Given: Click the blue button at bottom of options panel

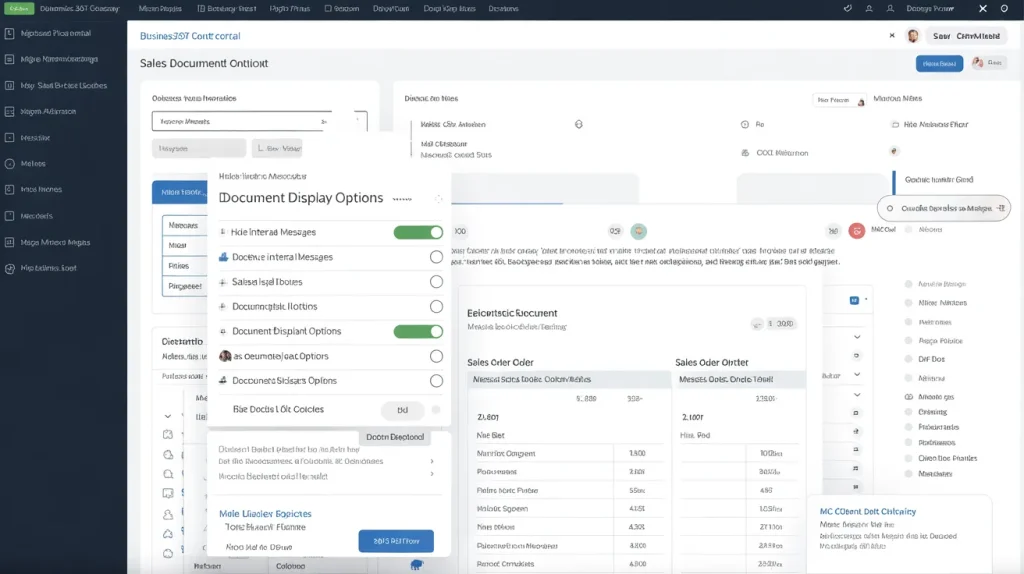Looking at the screenshot, I should [396, 541].
